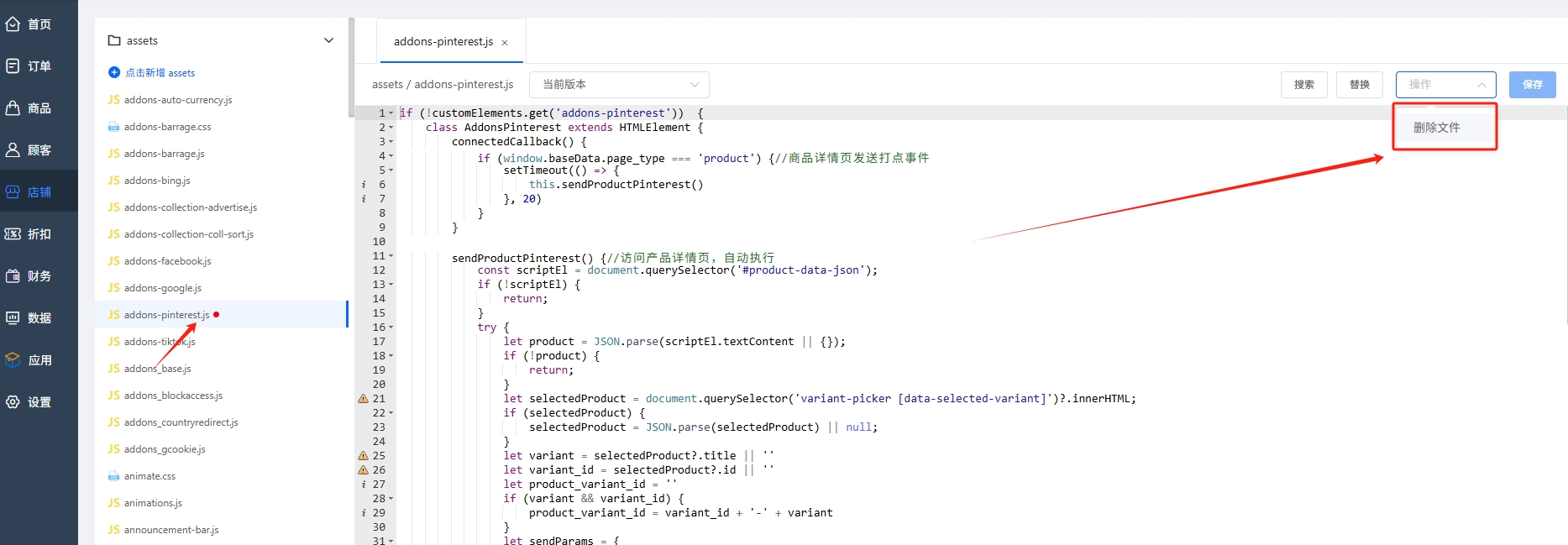This screenshot has height=545, width=1568.
Task: Open addons-facebook.js in file list
Action: tap(167, 261)
